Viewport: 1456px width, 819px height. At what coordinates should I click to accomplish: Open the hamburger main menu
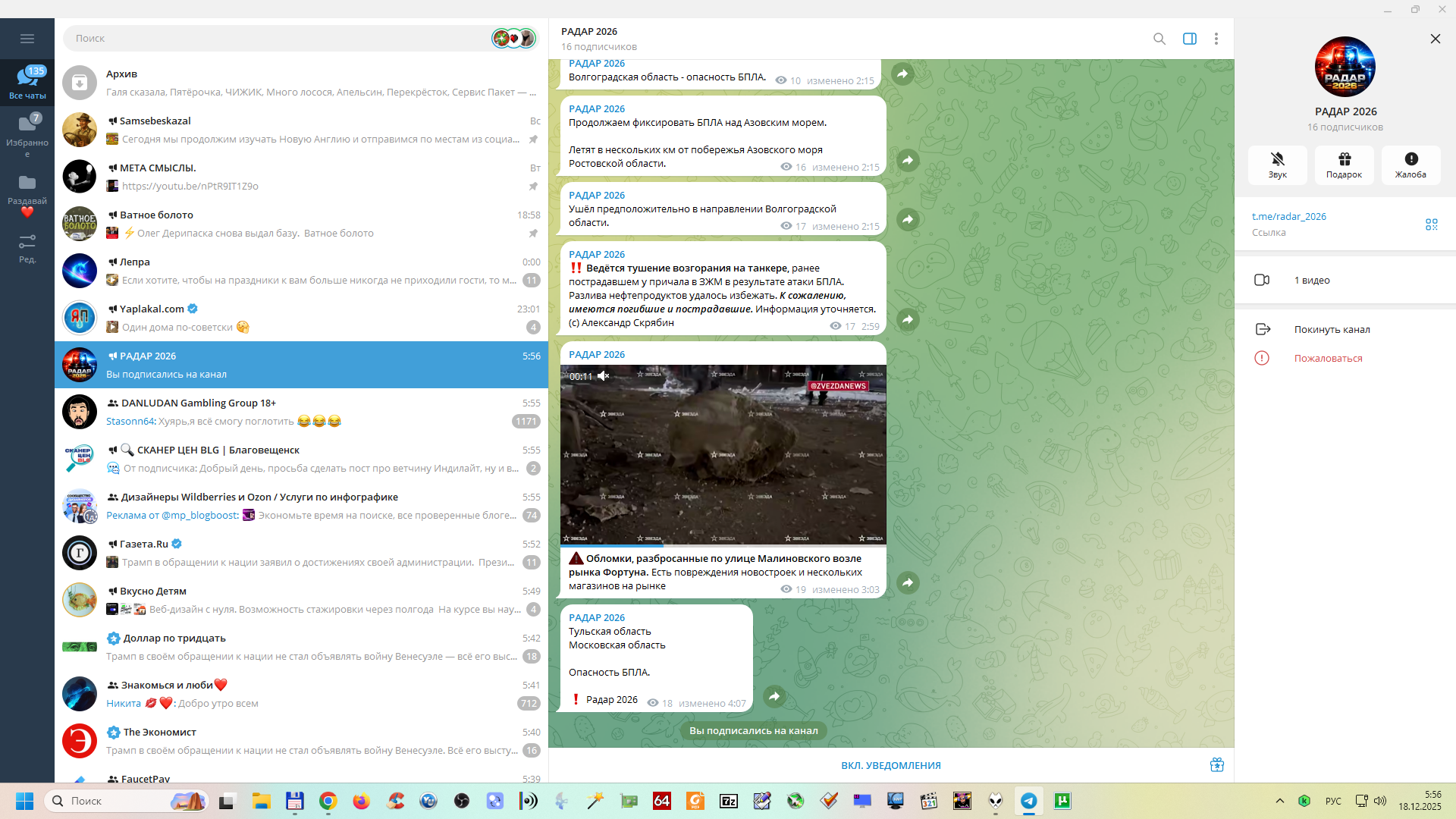27,39
